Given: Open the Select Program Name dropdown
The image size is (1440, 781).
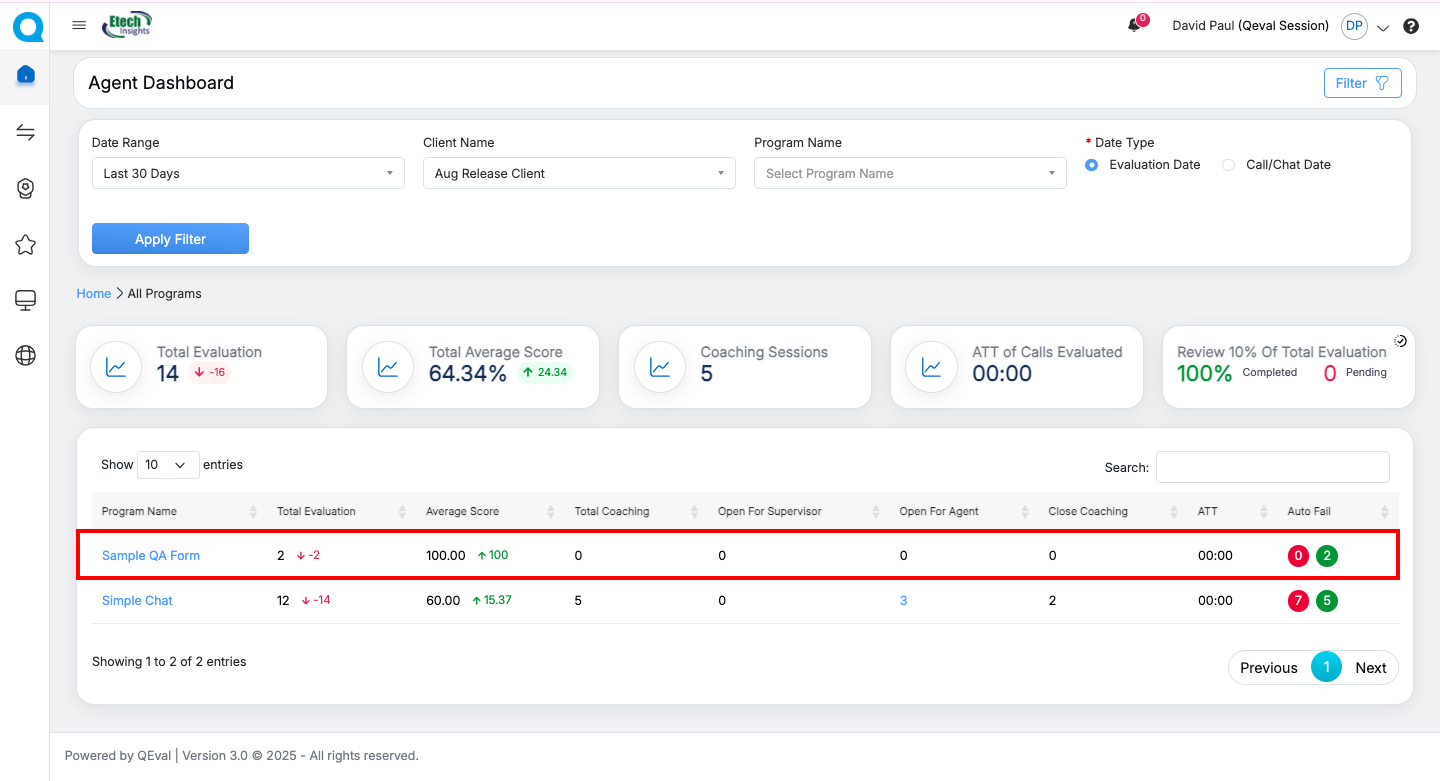Looking at the screenshot, I should pyautogui.click(x=910, y=173).
